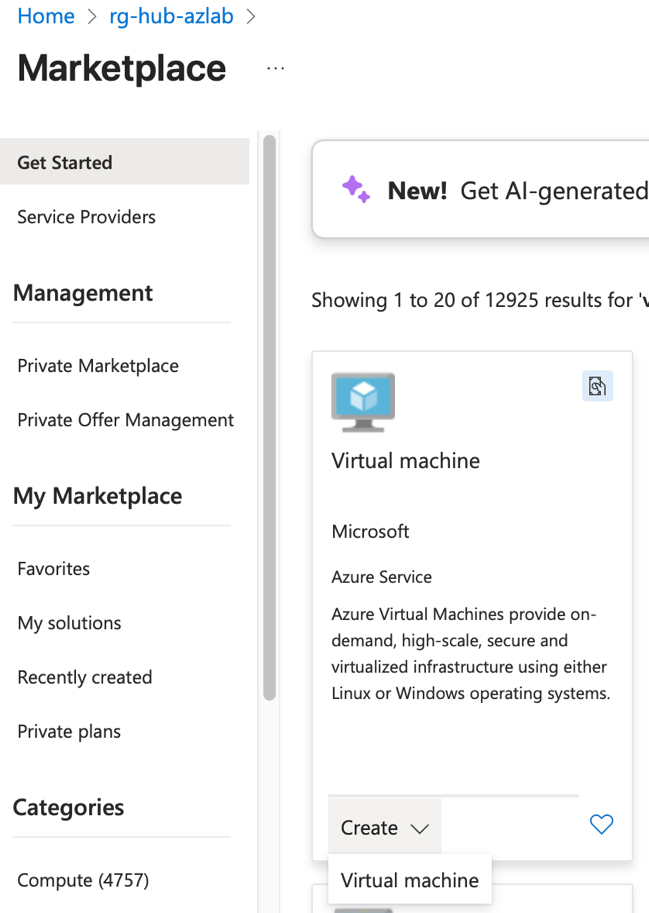Expand the Create dropdown chevron
This screenshot has height=913, width=649.
420,828
